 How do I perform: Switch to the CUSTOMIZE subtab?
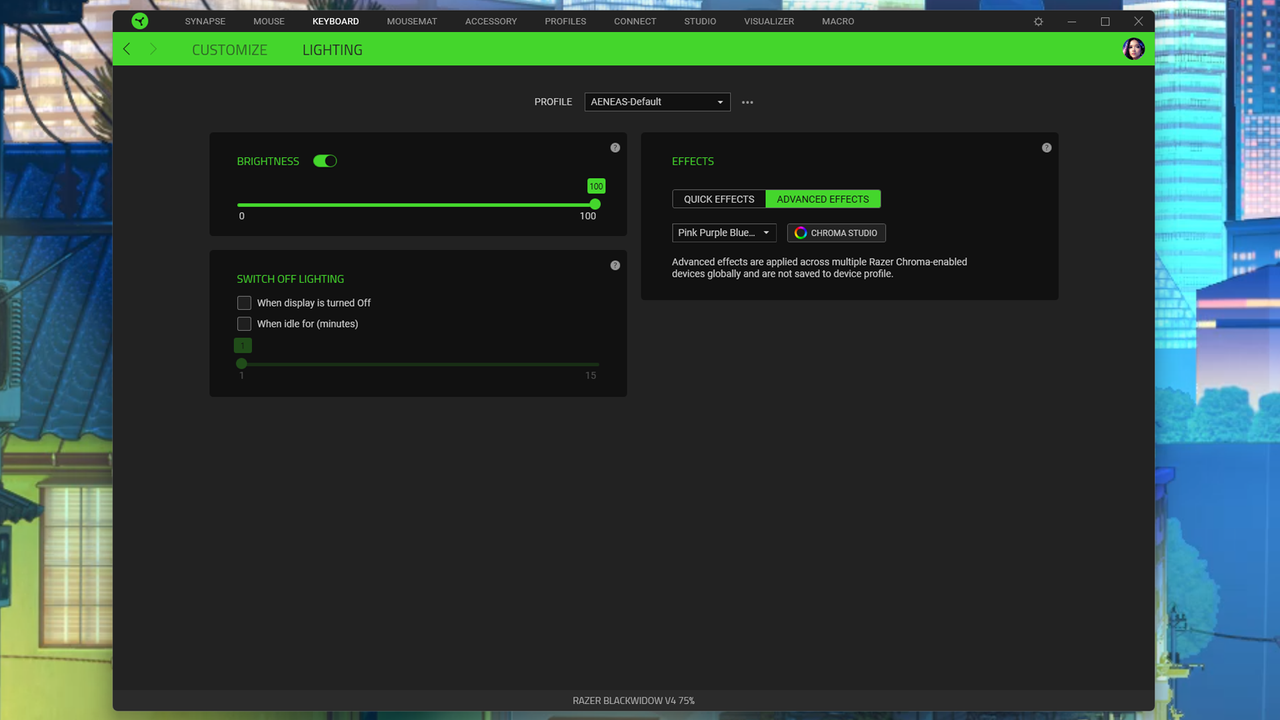(x=229, y=50)
